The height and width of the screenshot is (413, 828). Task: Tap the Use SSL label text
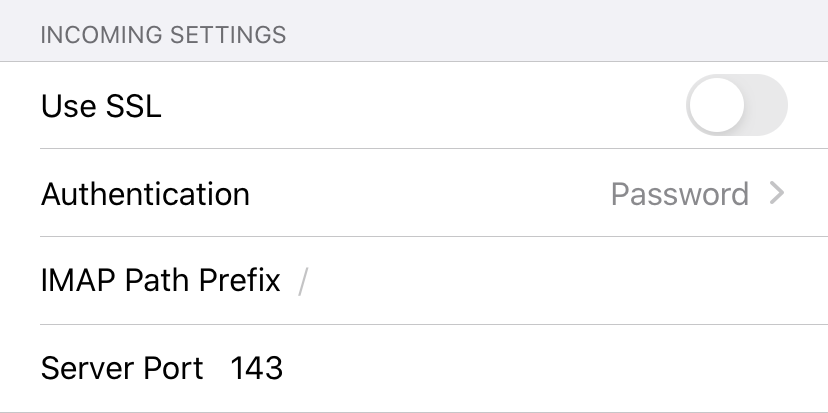point(101,106)
